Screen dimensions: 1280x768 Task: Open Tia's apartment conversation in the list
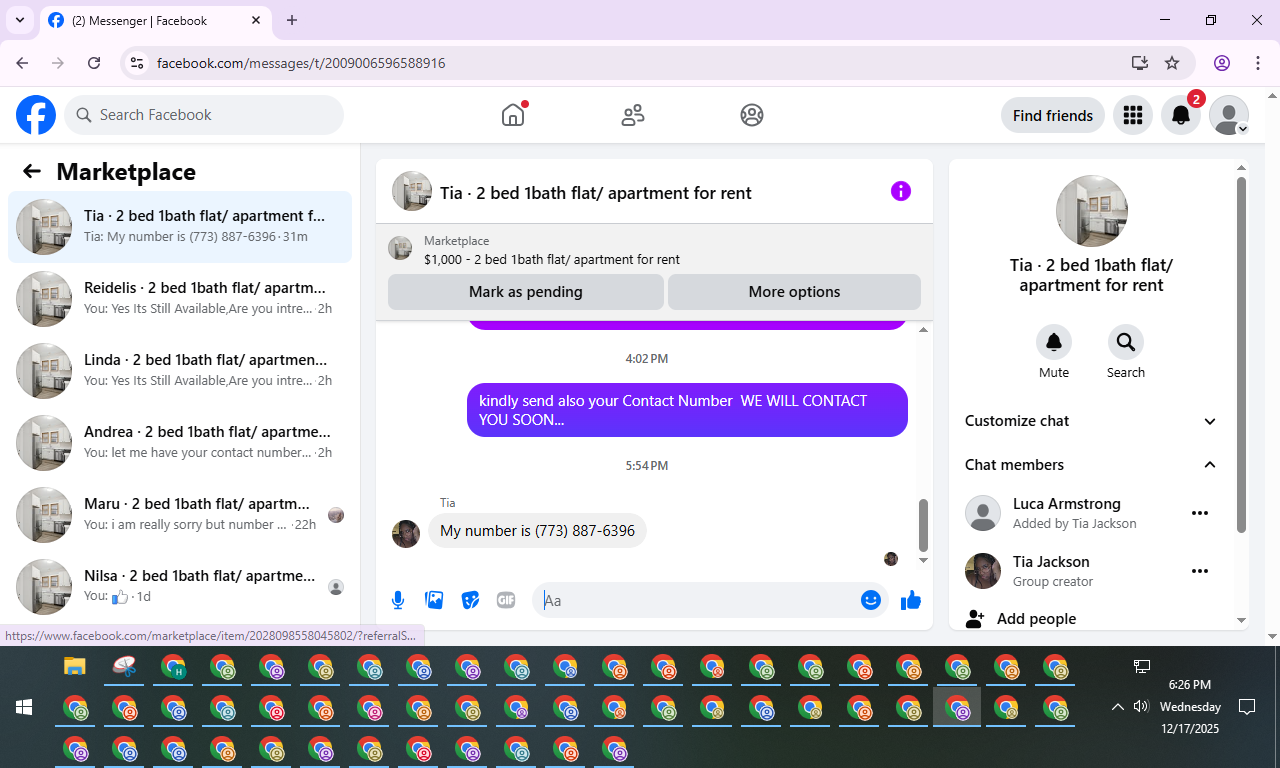pyautogui.click(x=180, y=227)
